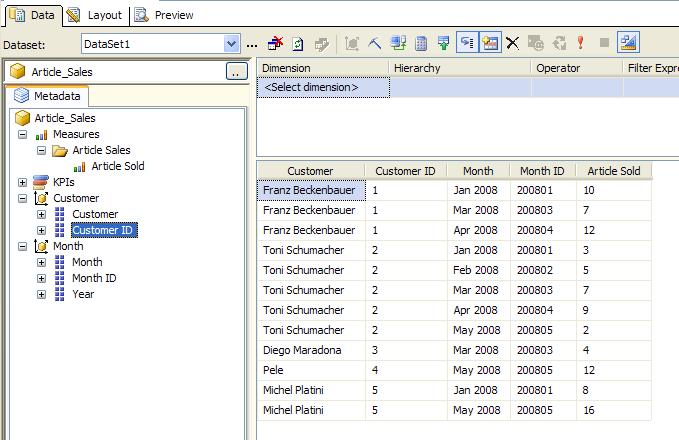Collapse the Customer dimension node
The height and width of the screenshot is (440, 679).
tap(23, 198)
